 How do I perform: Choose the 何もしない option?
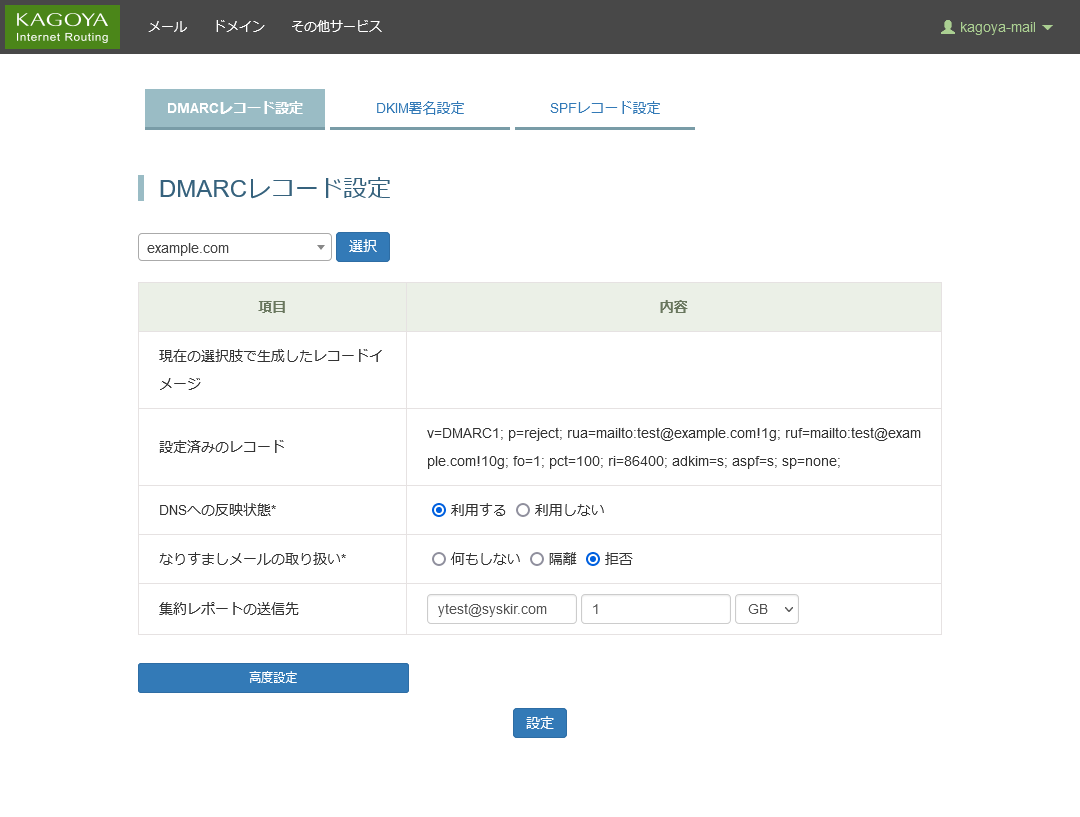tap(439, 559)
